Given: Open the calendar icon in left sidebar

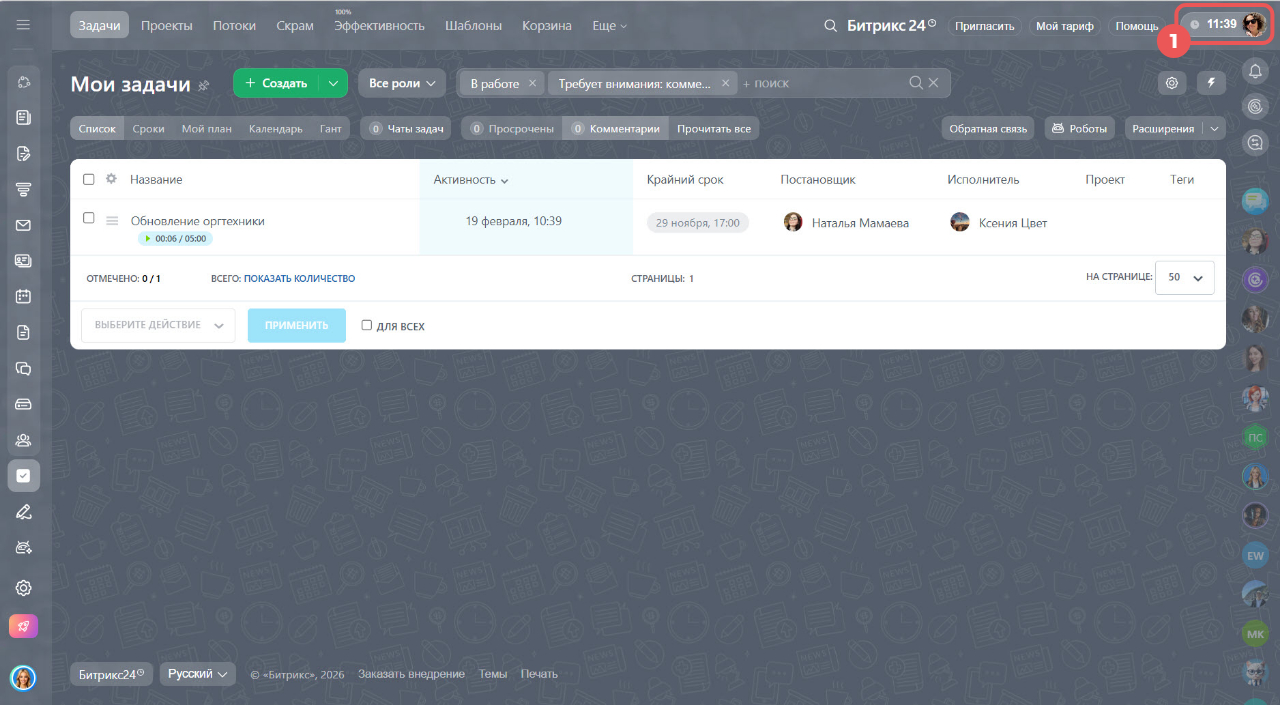Looking at the screenshot, I should pos(24,297).
